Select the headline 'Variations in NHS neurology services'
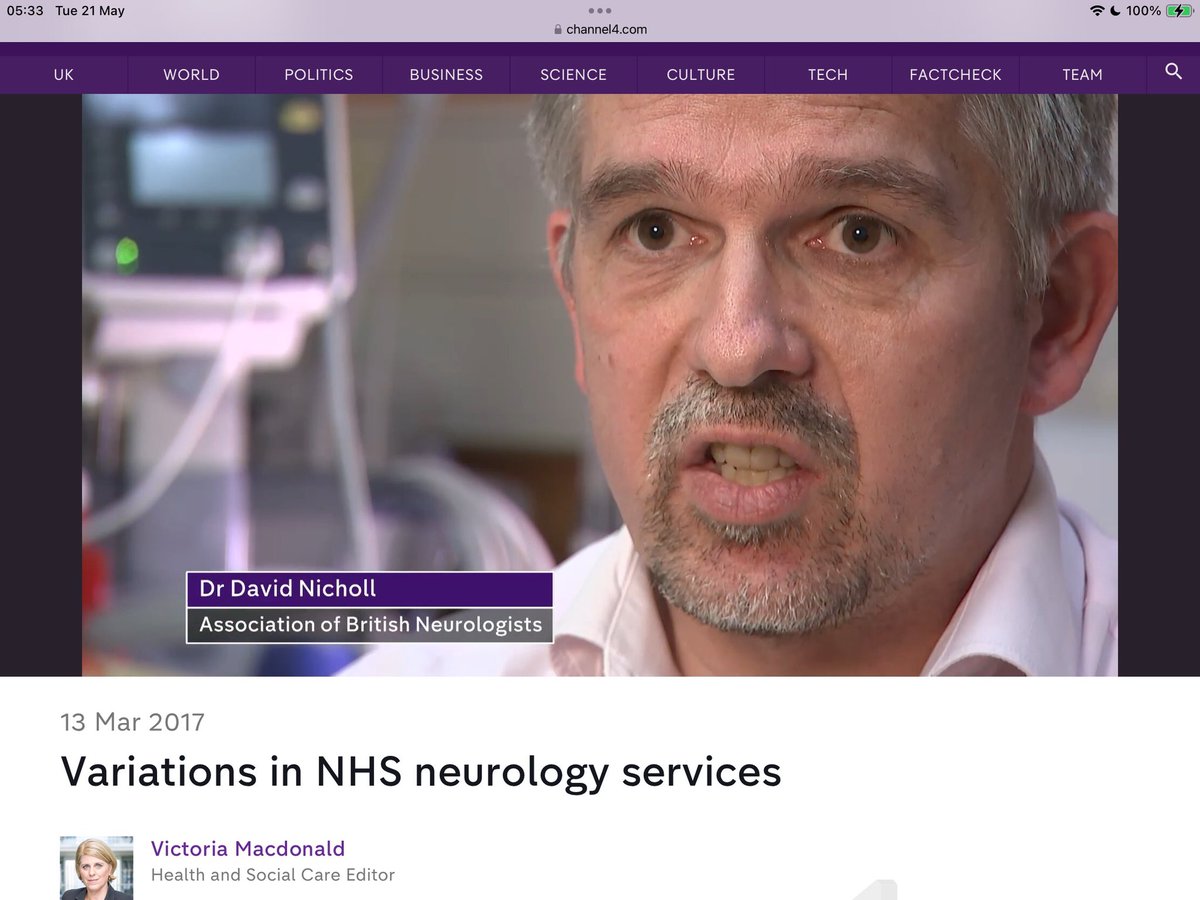 (x=421, y=771)
